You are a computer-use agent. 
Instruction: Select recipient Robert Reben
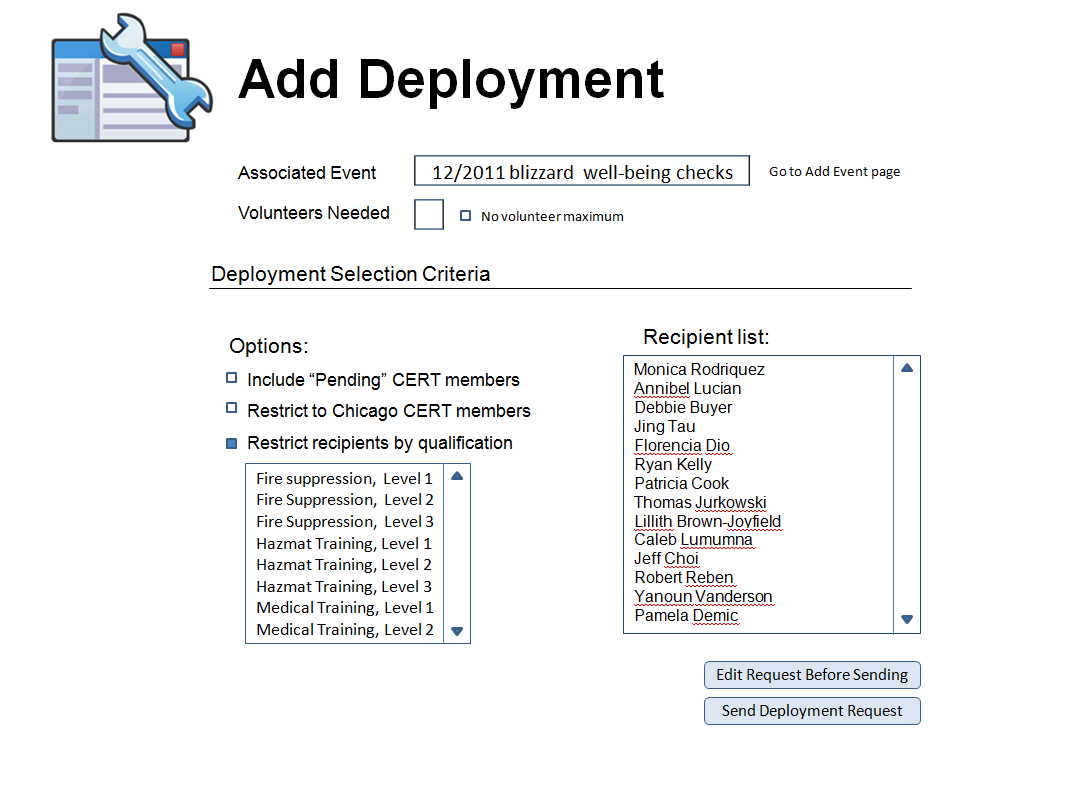[x=684, y=578]
